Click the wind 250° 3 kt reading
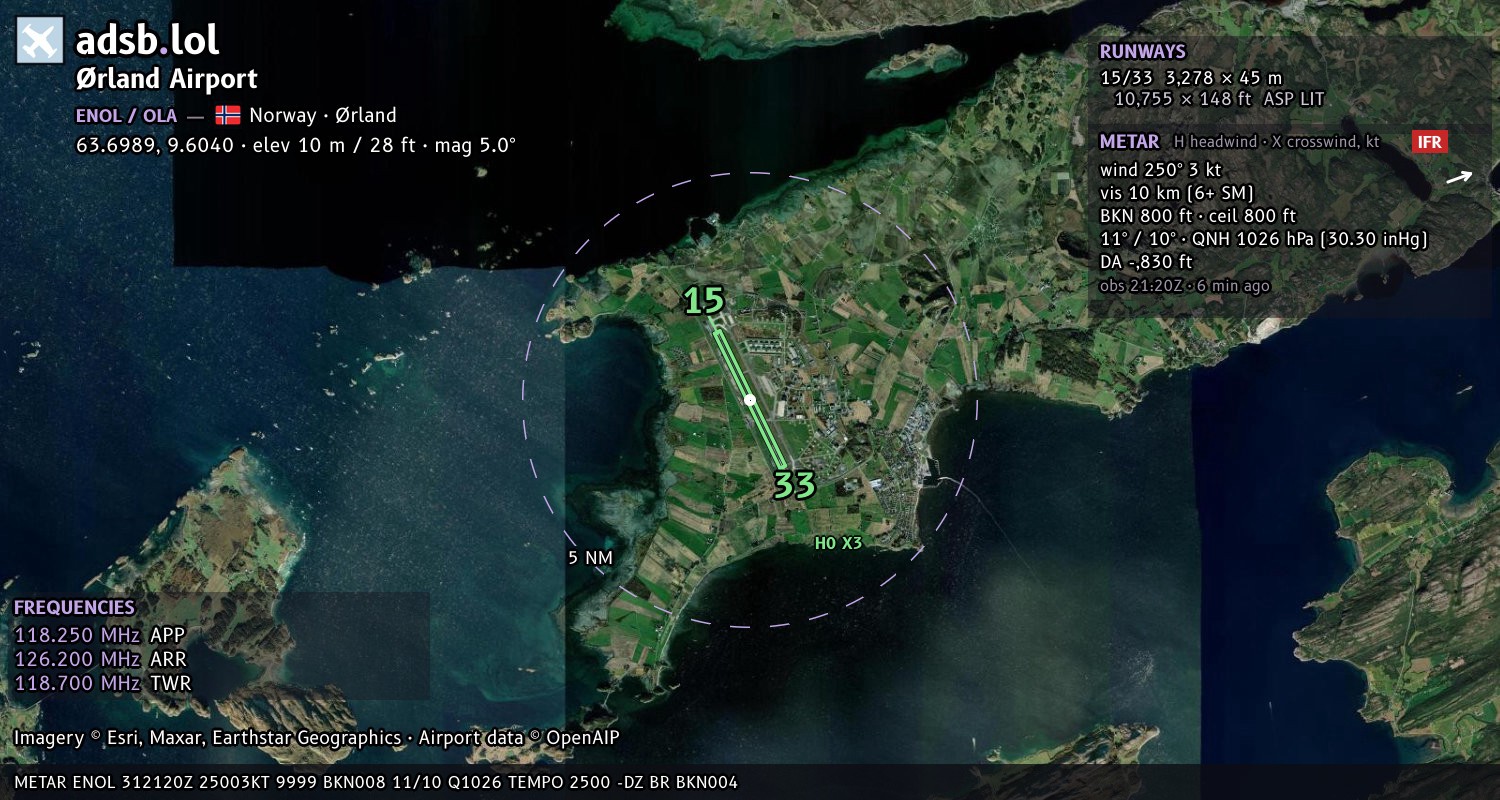This screenshot has width=1500, height=800. (1161, 170)
